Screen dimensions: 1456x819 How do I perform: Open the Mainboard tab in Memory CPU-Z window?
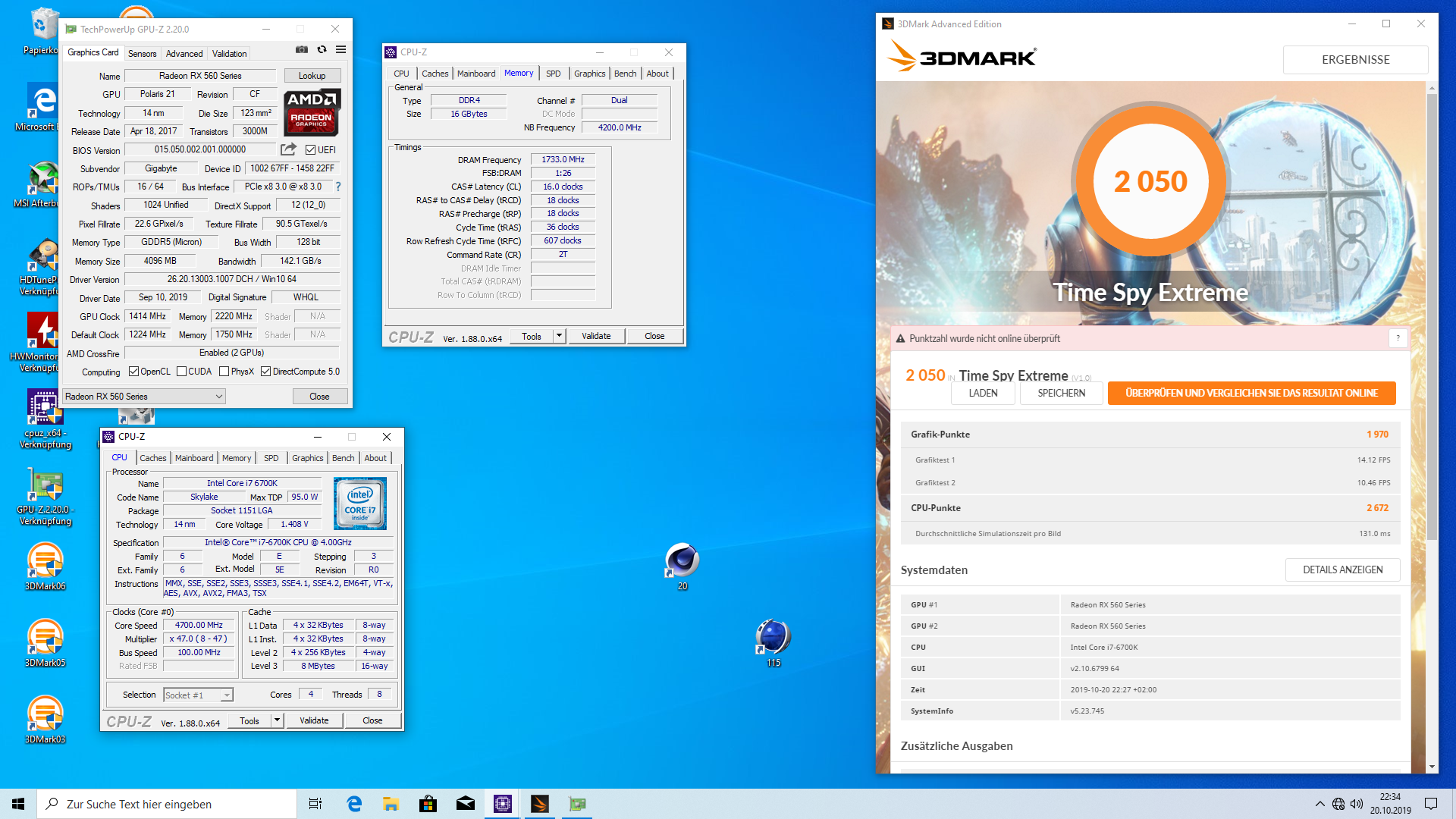(476, 74)
